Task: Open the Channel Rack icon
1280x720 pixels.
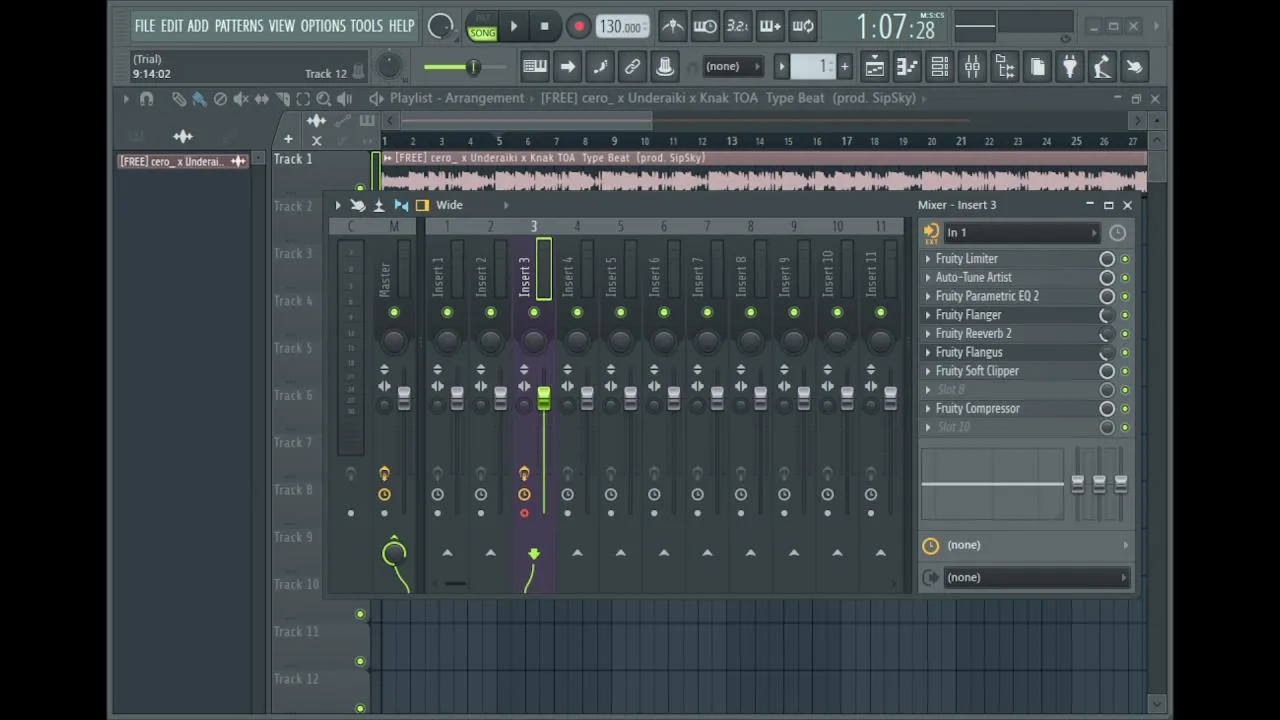Action: [939, 67]
